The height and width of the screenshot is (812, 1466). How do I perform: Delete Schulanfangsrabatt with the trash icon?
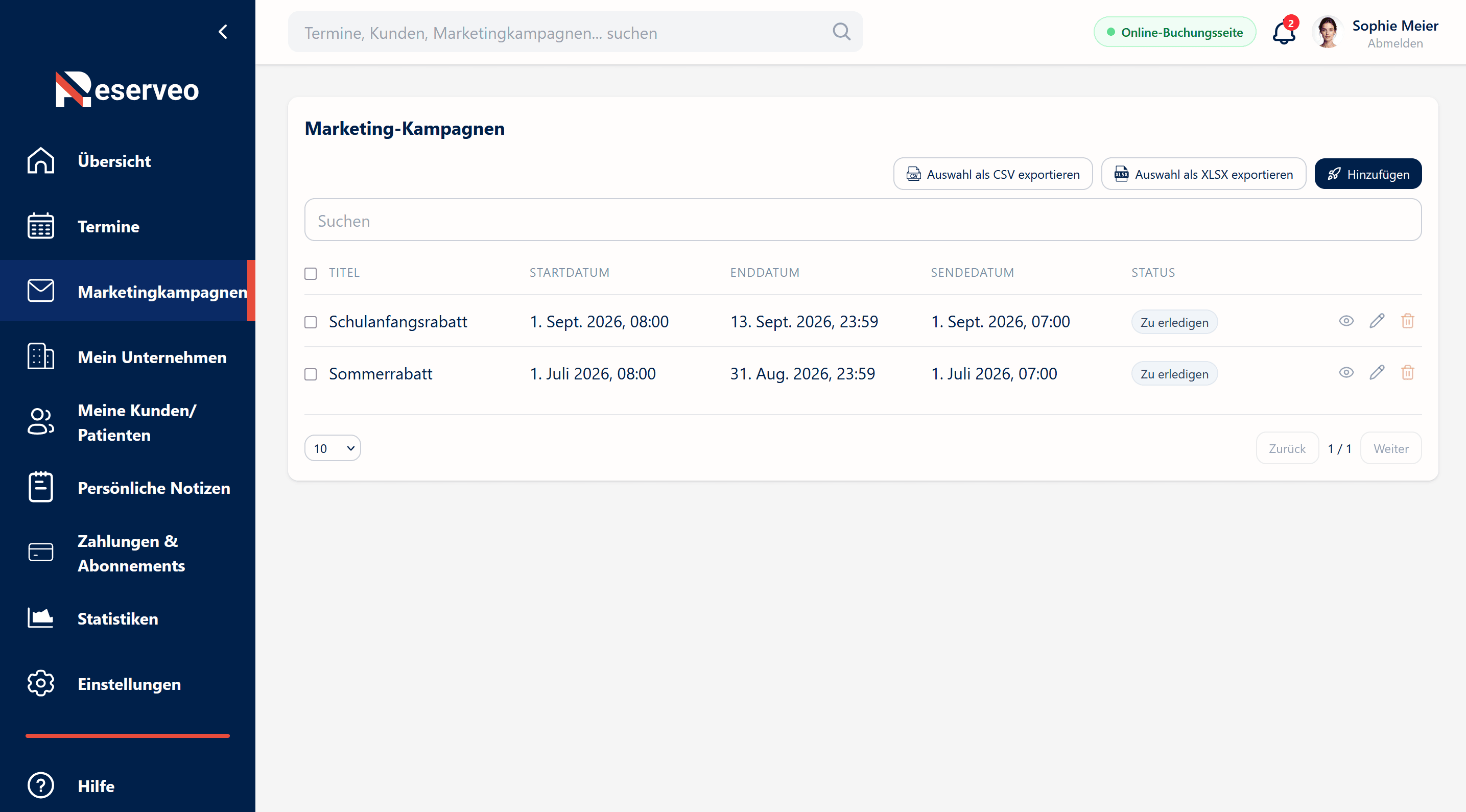(1407, 321)
